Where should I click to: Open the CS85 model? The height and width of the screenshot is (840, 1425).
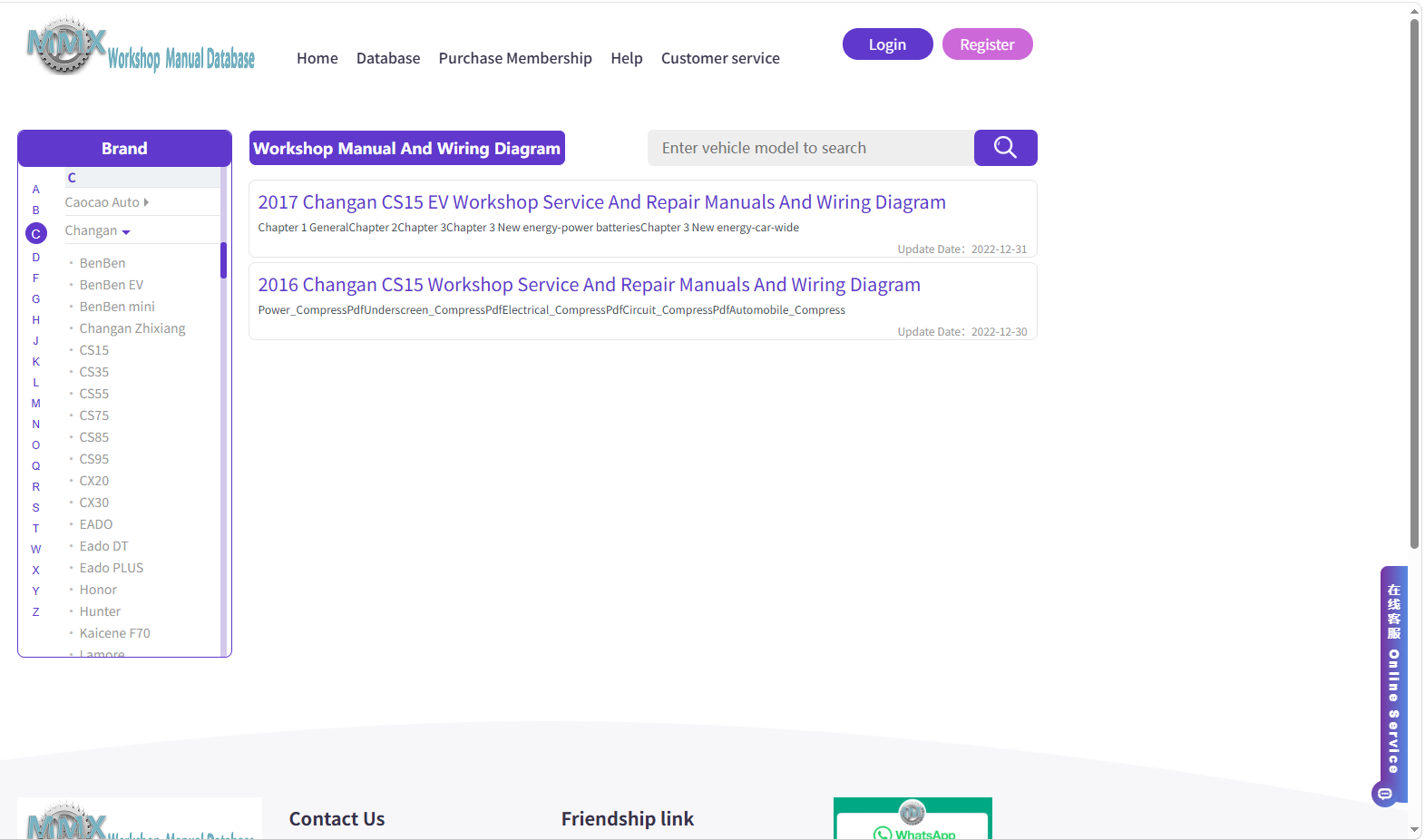pyautogui.click(x=94, y=437)
